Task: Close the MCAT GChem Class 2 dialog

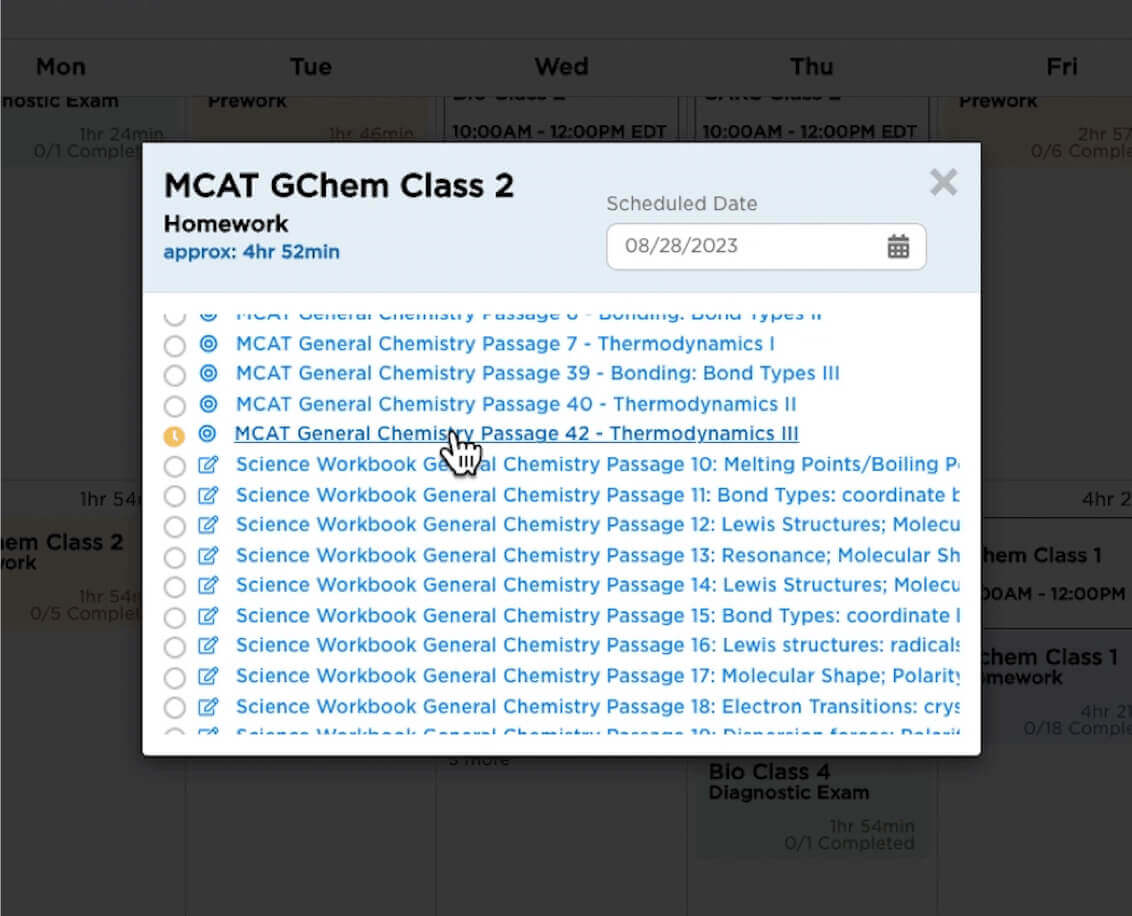Action: coord(943,182)
